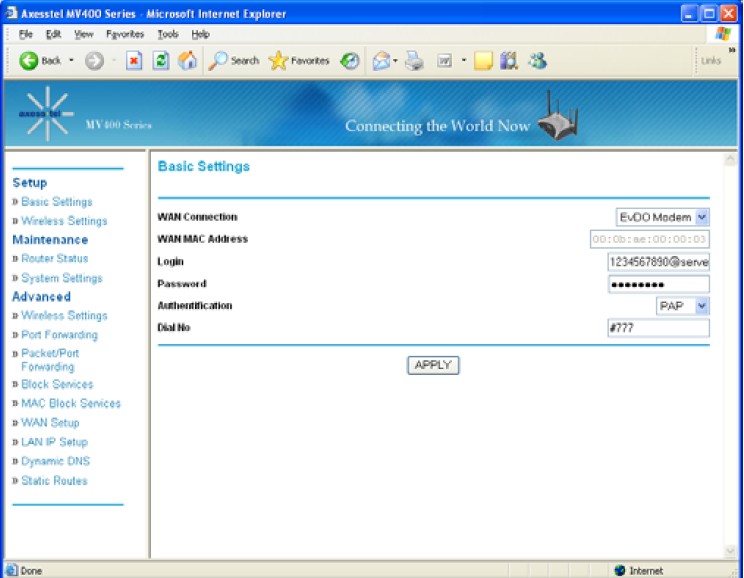Open the Edit menu
744x578 pixels.
[x=53, y=34]
